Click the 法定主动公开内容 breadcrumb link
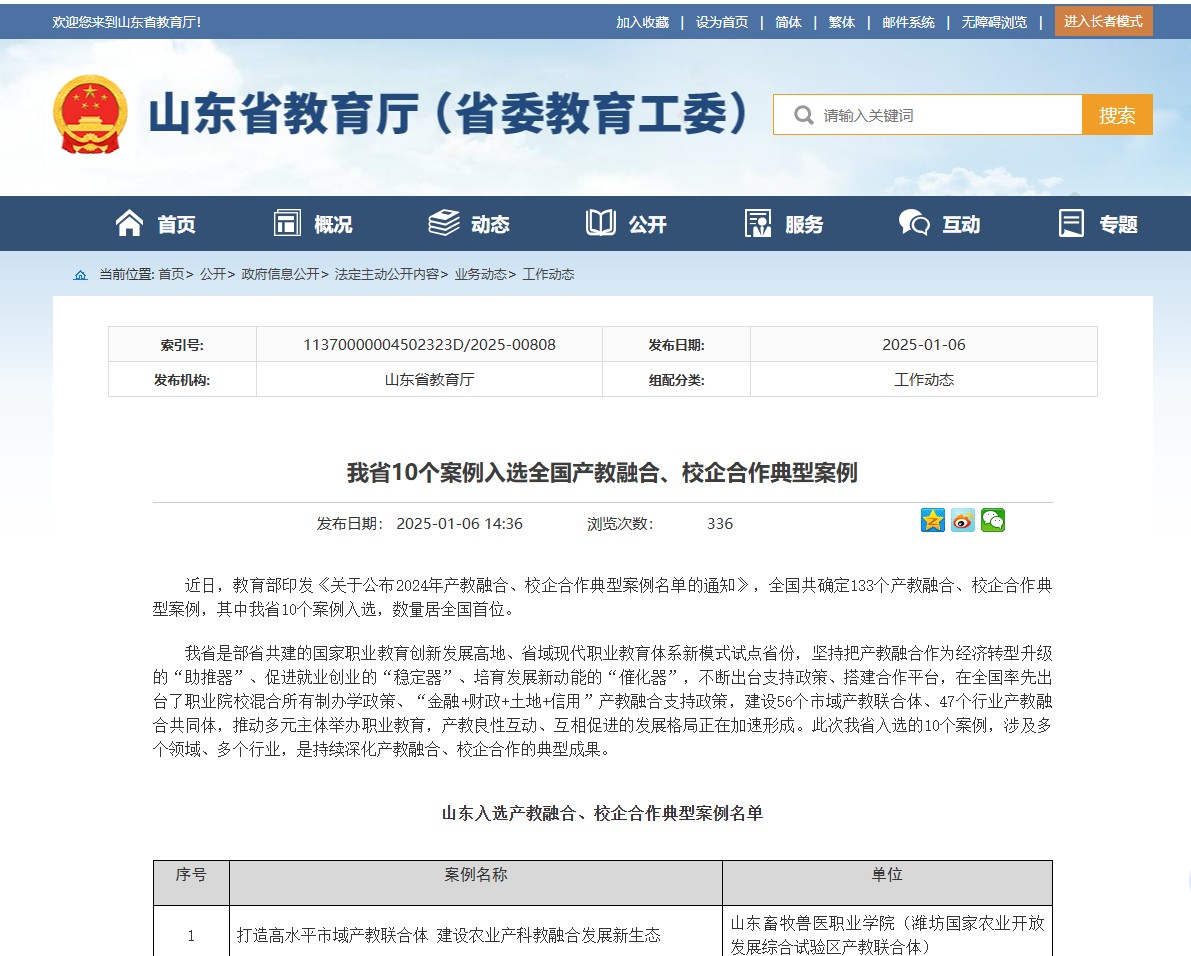The image size is (1191, 956). [387, 274]
